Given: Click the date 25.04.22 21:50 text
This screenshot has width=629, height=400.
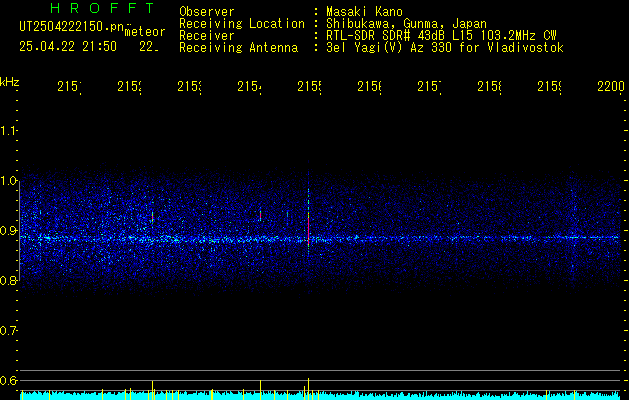Looking at the screenshot, I should pos(68,47).
